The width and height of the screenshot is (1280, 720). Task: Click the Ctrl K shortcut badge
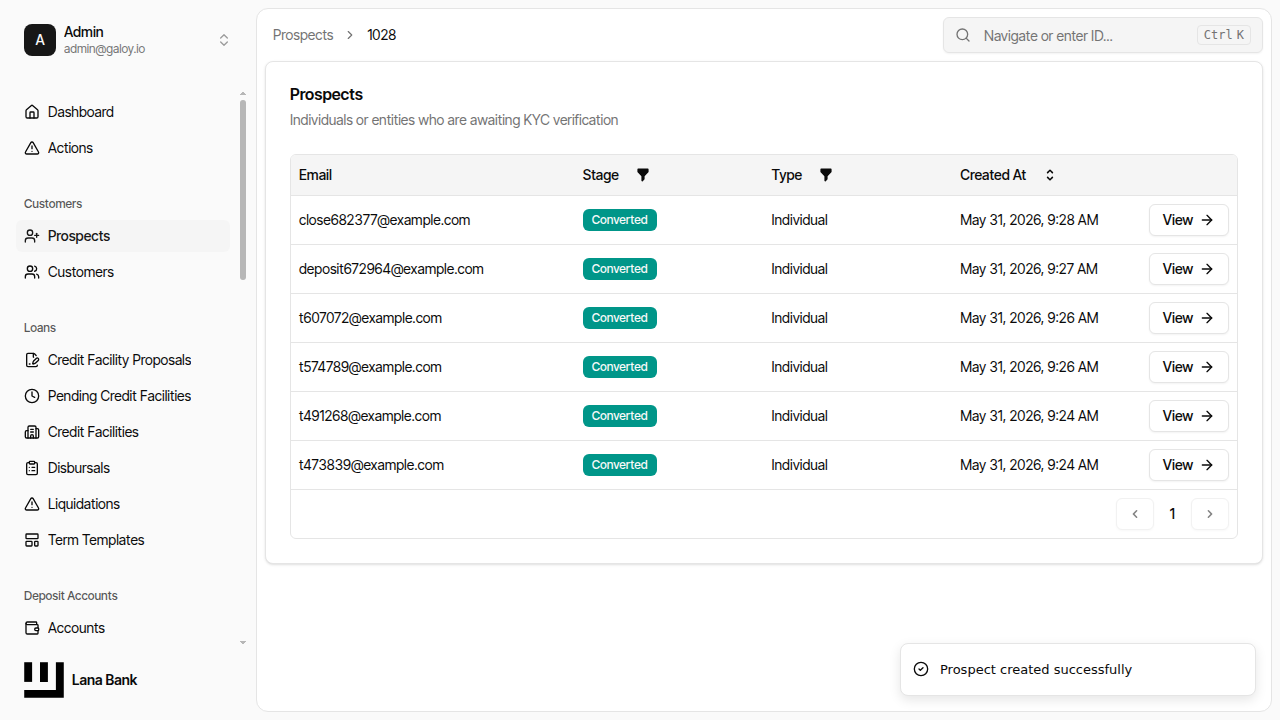click(1224, 35)
